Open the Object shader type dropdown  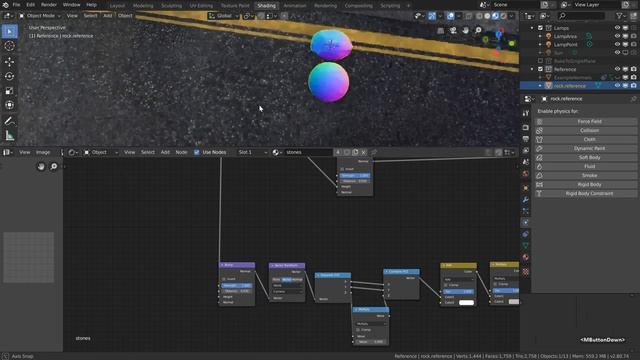[101, 152]
